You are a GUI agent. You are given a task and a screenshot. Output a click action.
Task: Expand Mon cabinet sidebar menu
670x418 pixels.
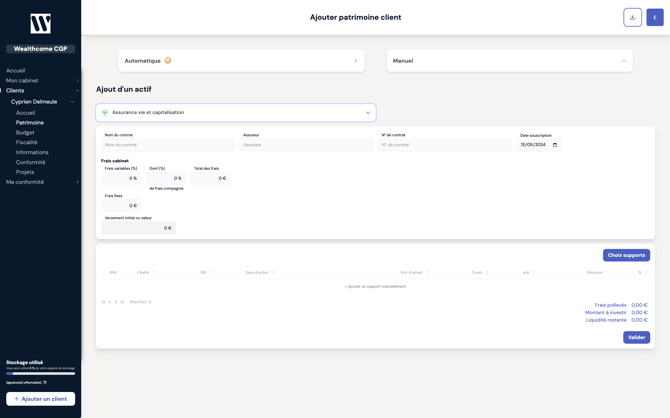point(77,81)
